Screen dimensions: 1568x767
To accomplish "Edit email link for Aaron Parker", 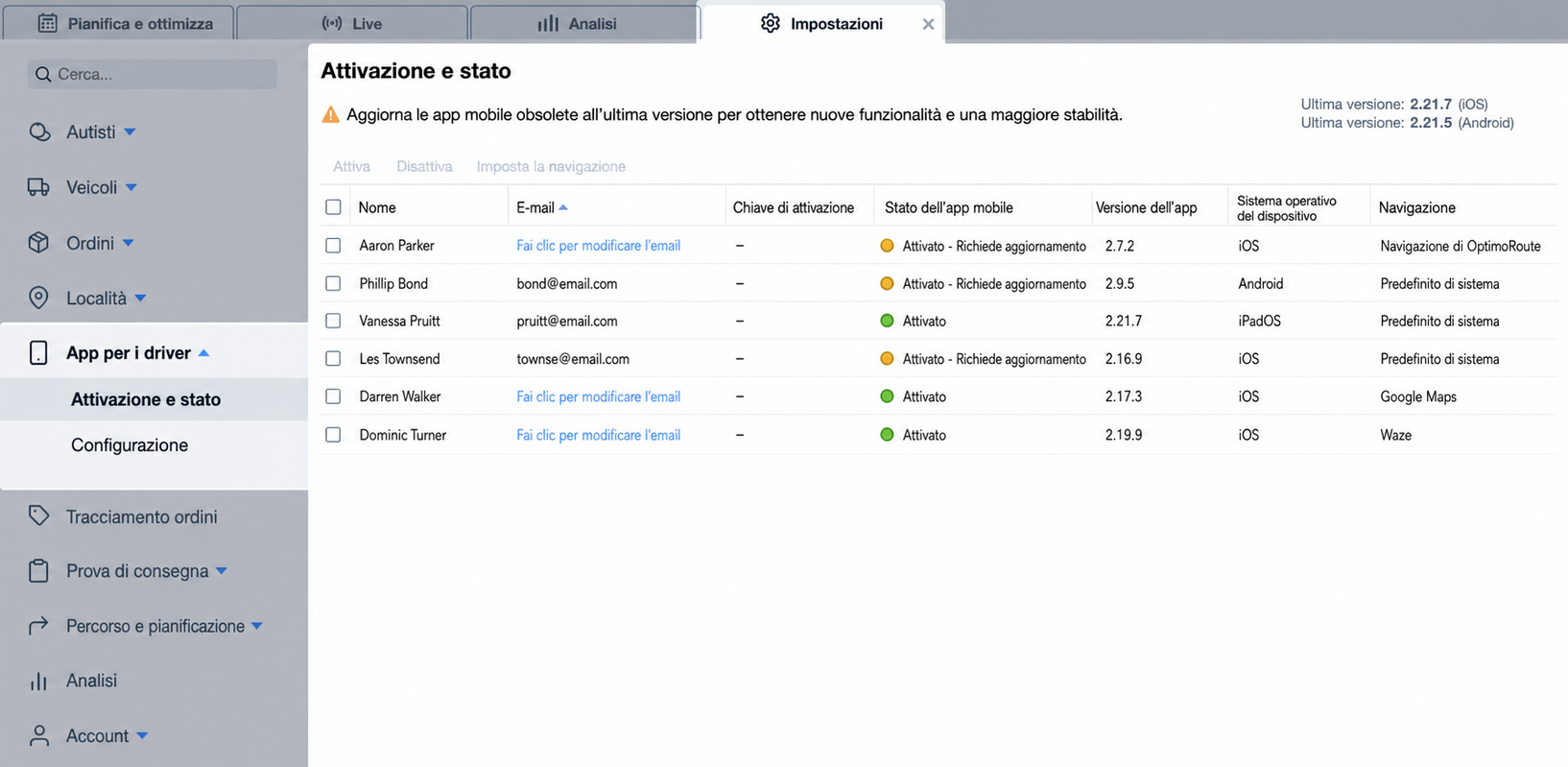I will pos(598,246).
